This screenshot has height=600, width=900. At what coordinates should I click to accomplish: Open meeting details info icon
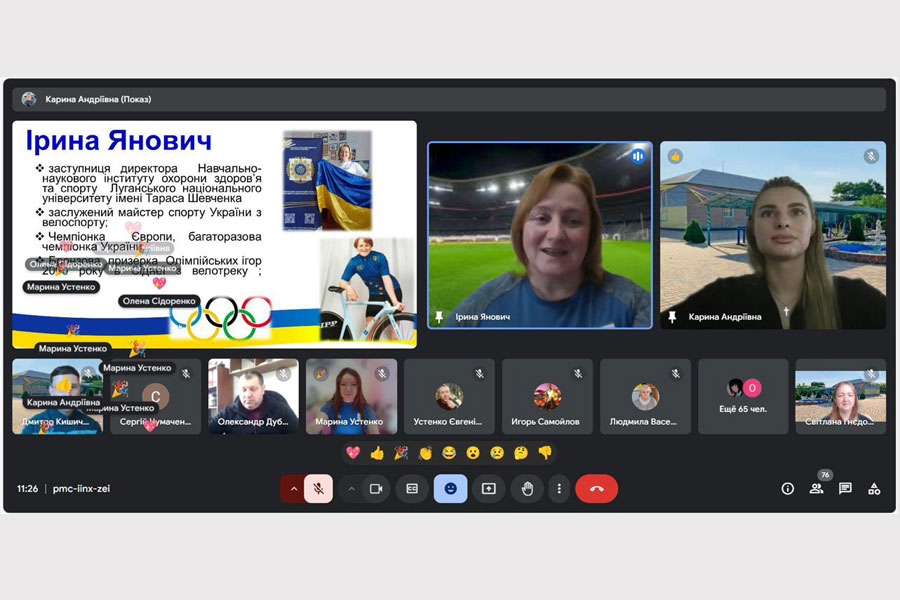[x=788, y=489]
